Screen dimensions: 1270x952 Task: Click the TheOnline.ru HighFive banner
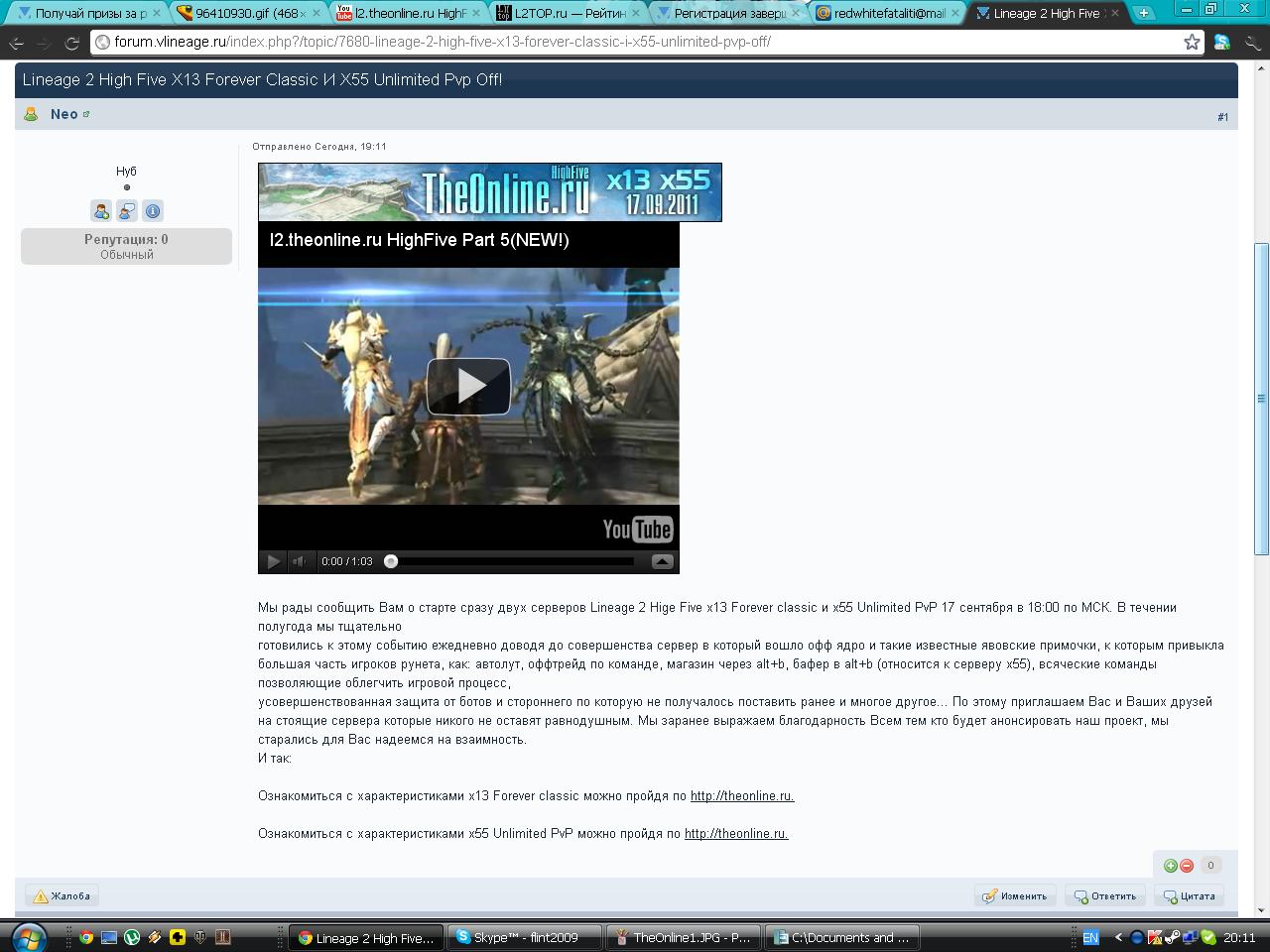pos(490,192)
